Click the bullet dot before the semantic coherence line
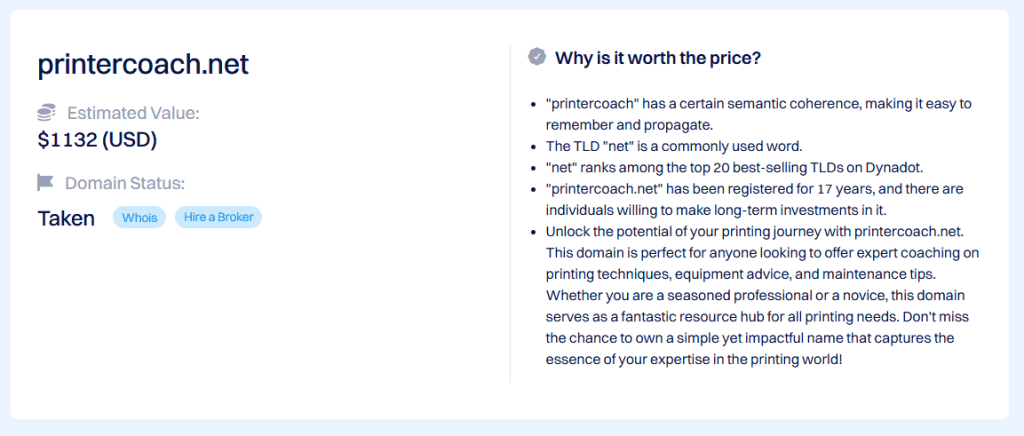The image size is (1024, 436). [x=534, y=104]
